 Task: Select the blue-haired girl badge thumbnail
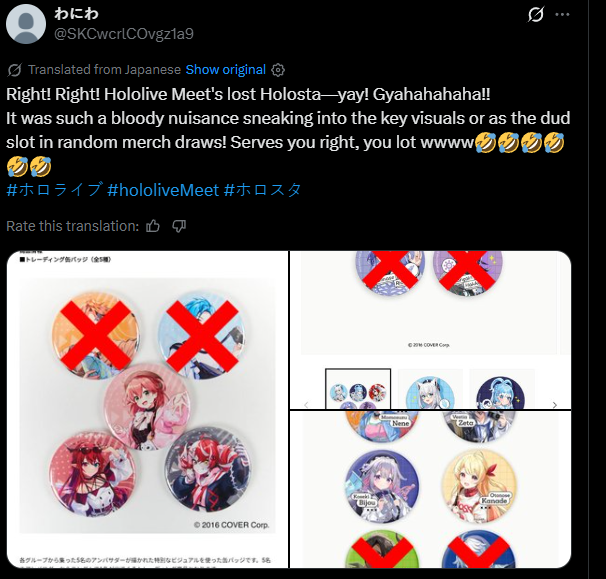click(x=501, y=389)
